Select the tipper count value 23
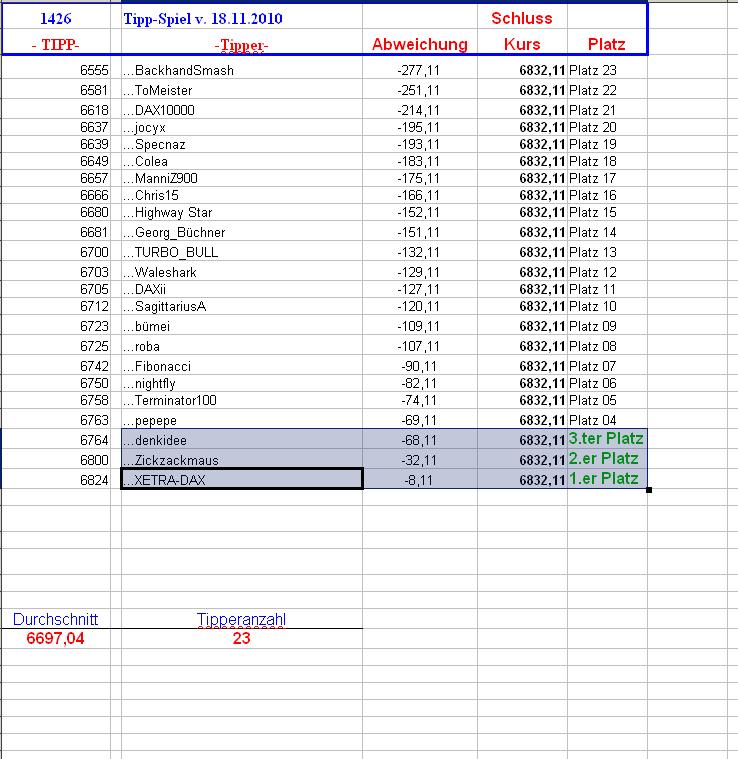 pyautogui.click(x=241, y=638)
